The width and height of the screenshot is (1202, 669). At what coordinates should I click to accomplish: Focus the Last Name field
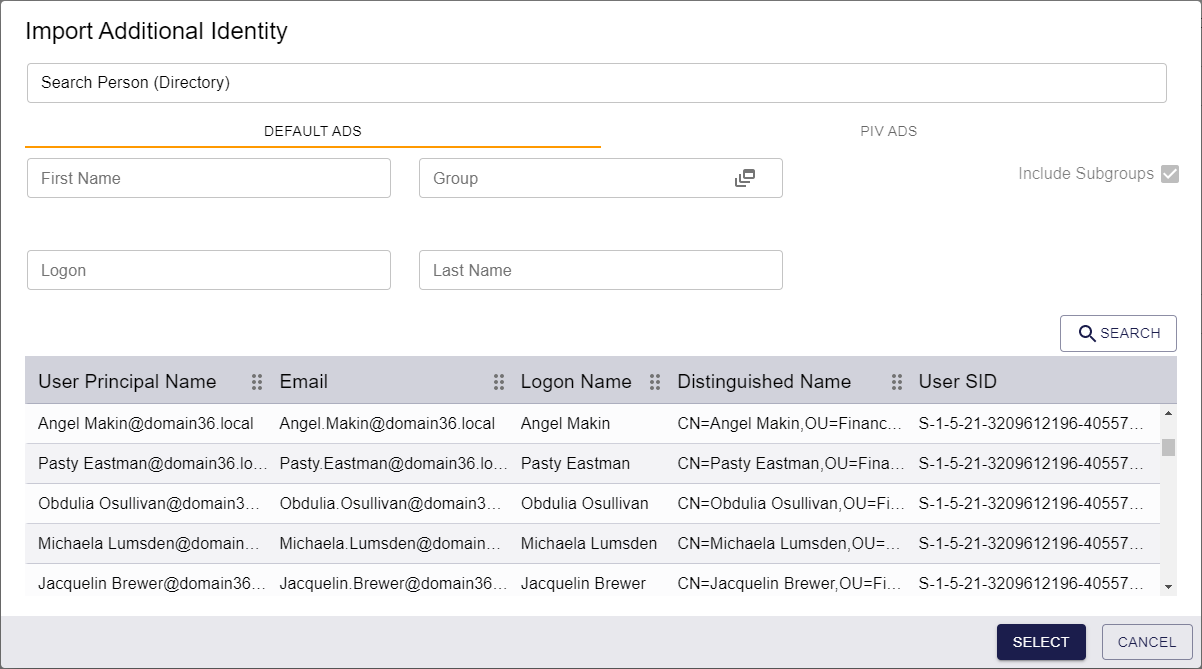(x=601, y=270)
